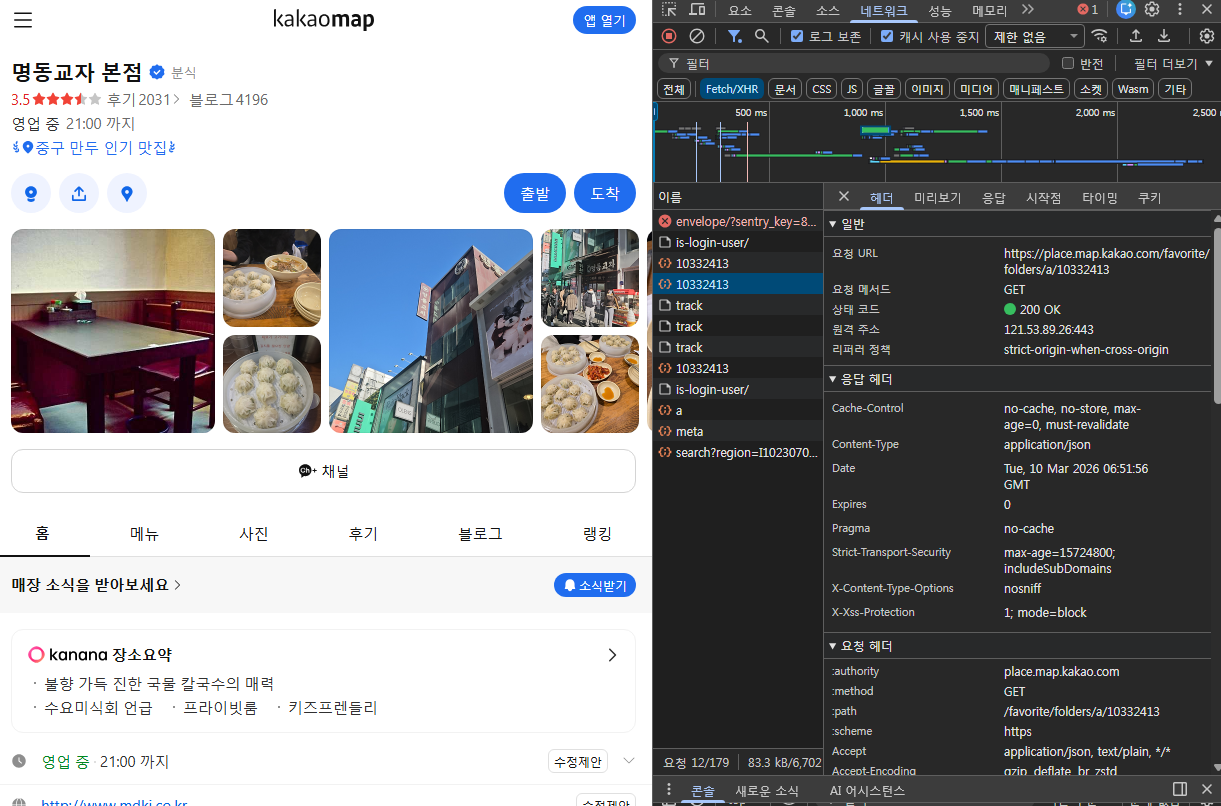The image size is (1221, 806).
Task: Click the share upload icon button
Action: [x=79, y=193]
